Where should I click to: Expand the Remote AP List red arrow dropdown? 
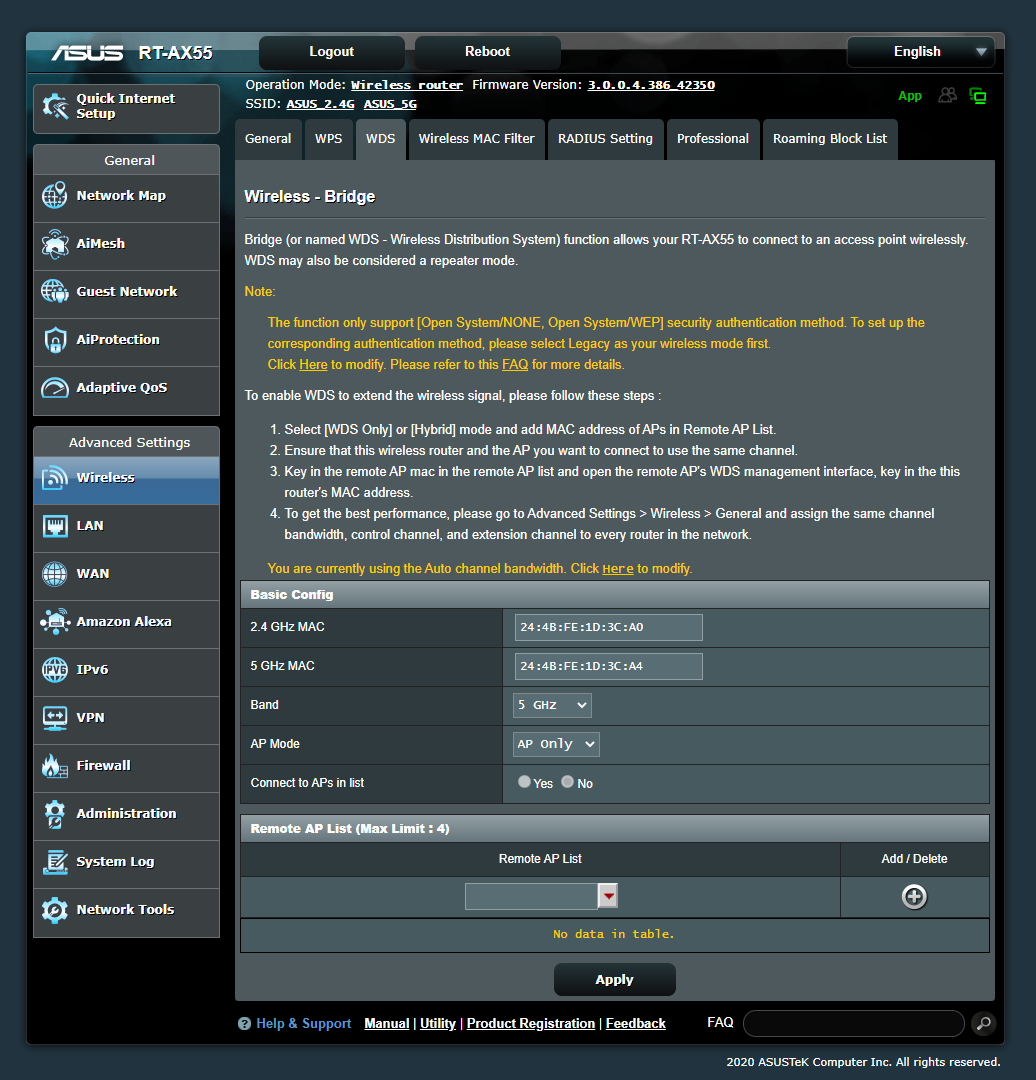pyautogui.click(x=608, y=896)
